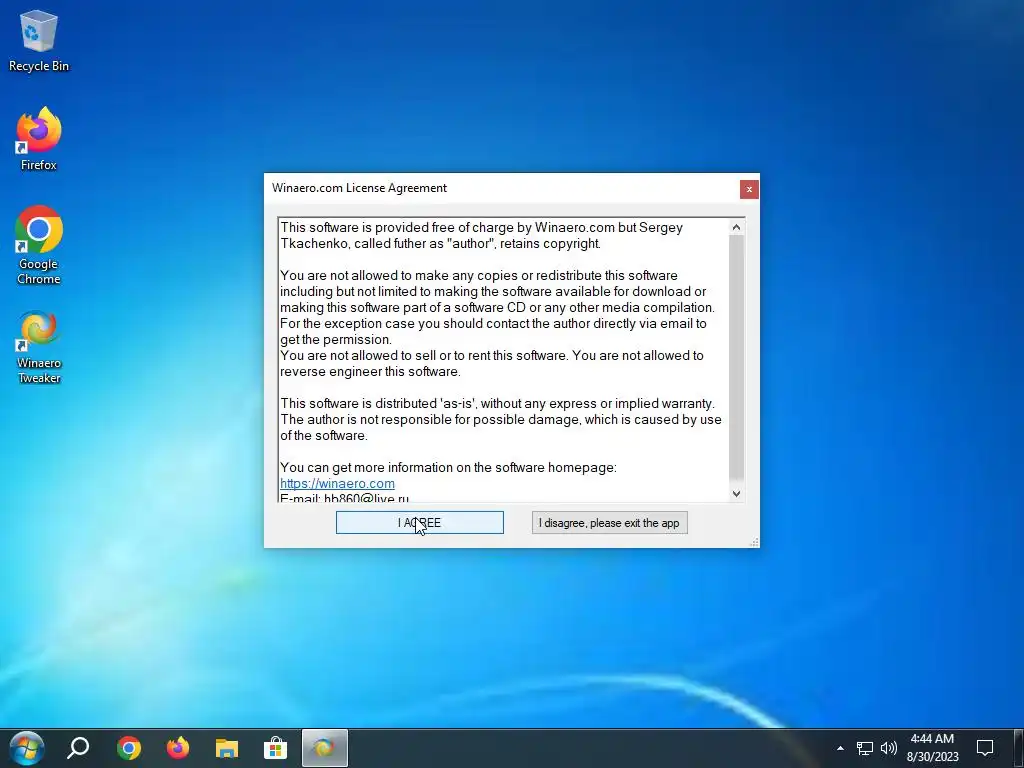This screenshot has width=1024, height=768.
Task: Open taskbar search magnifier
Action: [x=78, y=748]
